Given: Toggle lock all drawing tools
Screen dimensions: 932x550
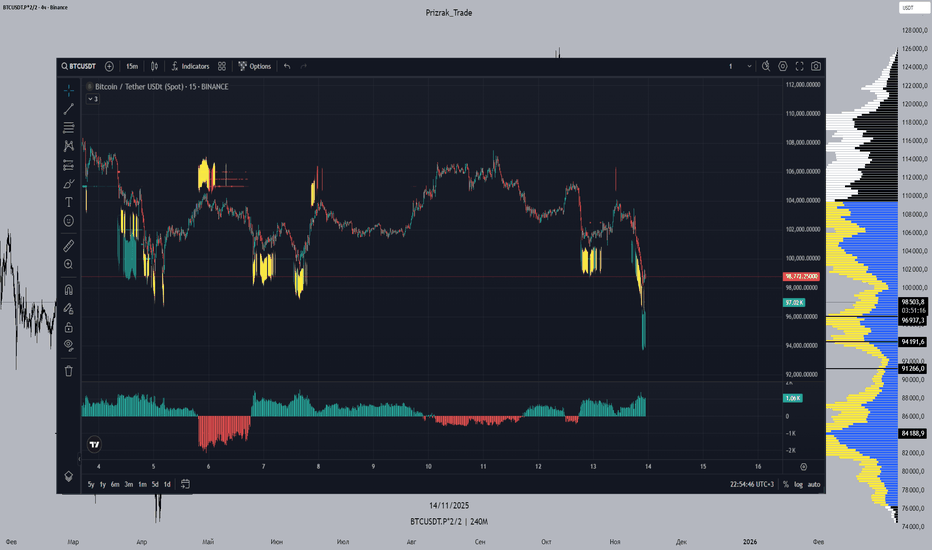Looking at the screenshot, I should coord(68,326).
